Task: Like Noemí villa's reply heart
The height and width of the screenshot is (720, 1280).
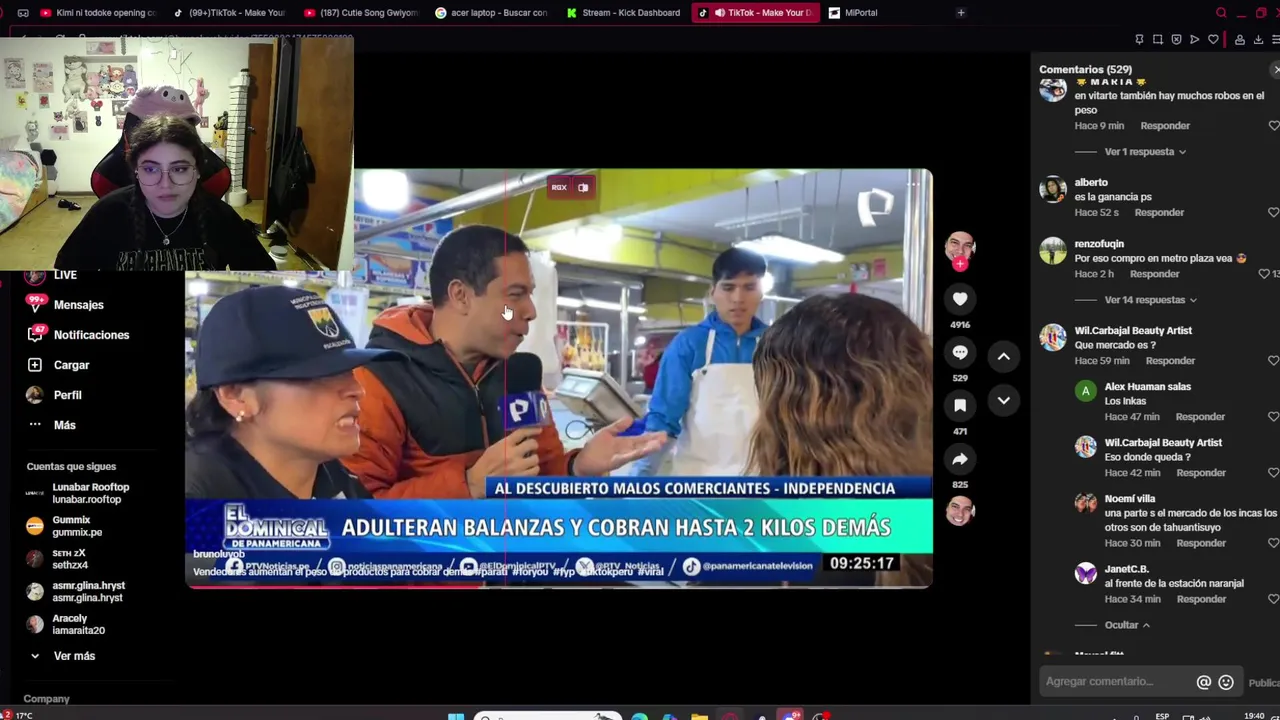Action: [1273, 543]
